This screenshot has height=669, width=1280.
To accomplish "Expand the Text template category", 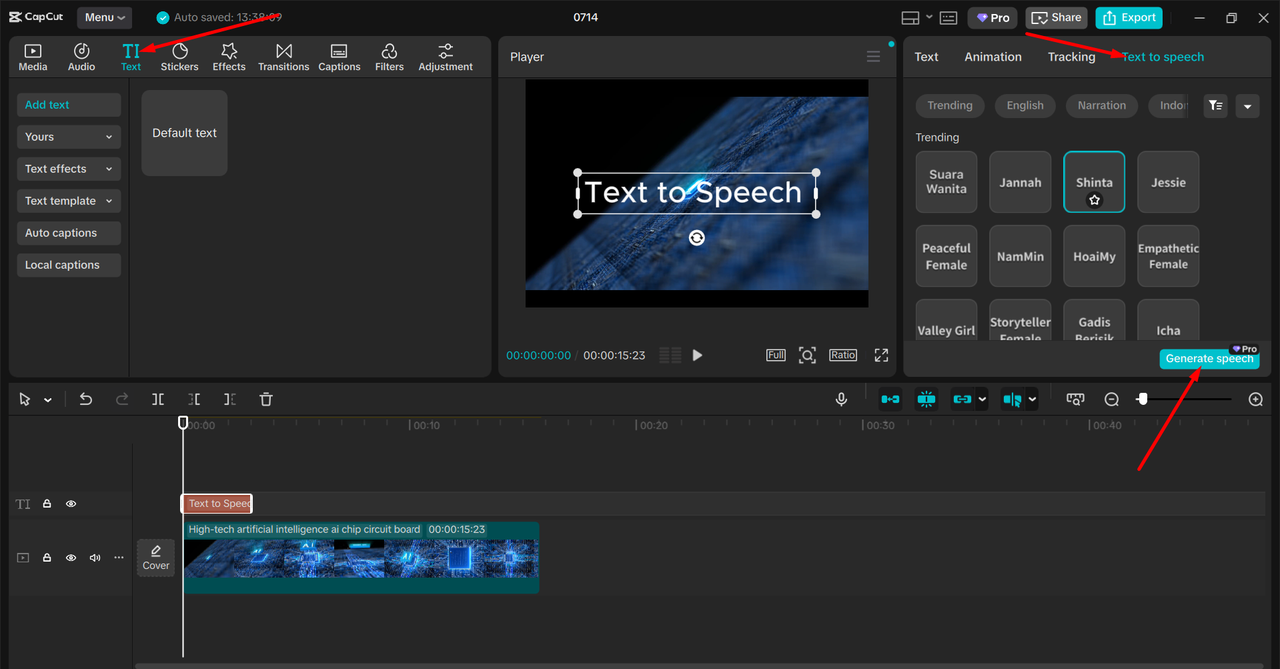I will coord(69,201).
